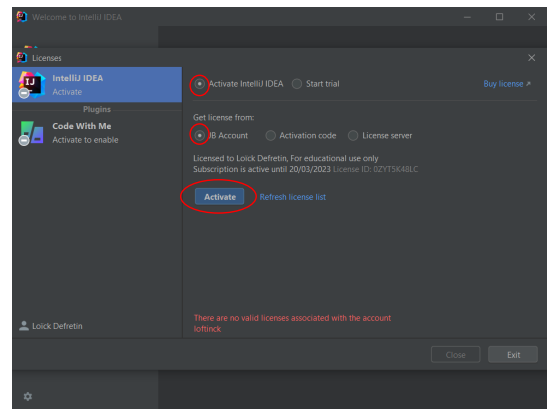Maximize the Welcome to IntelliJ IDEA window

(499, 17)
